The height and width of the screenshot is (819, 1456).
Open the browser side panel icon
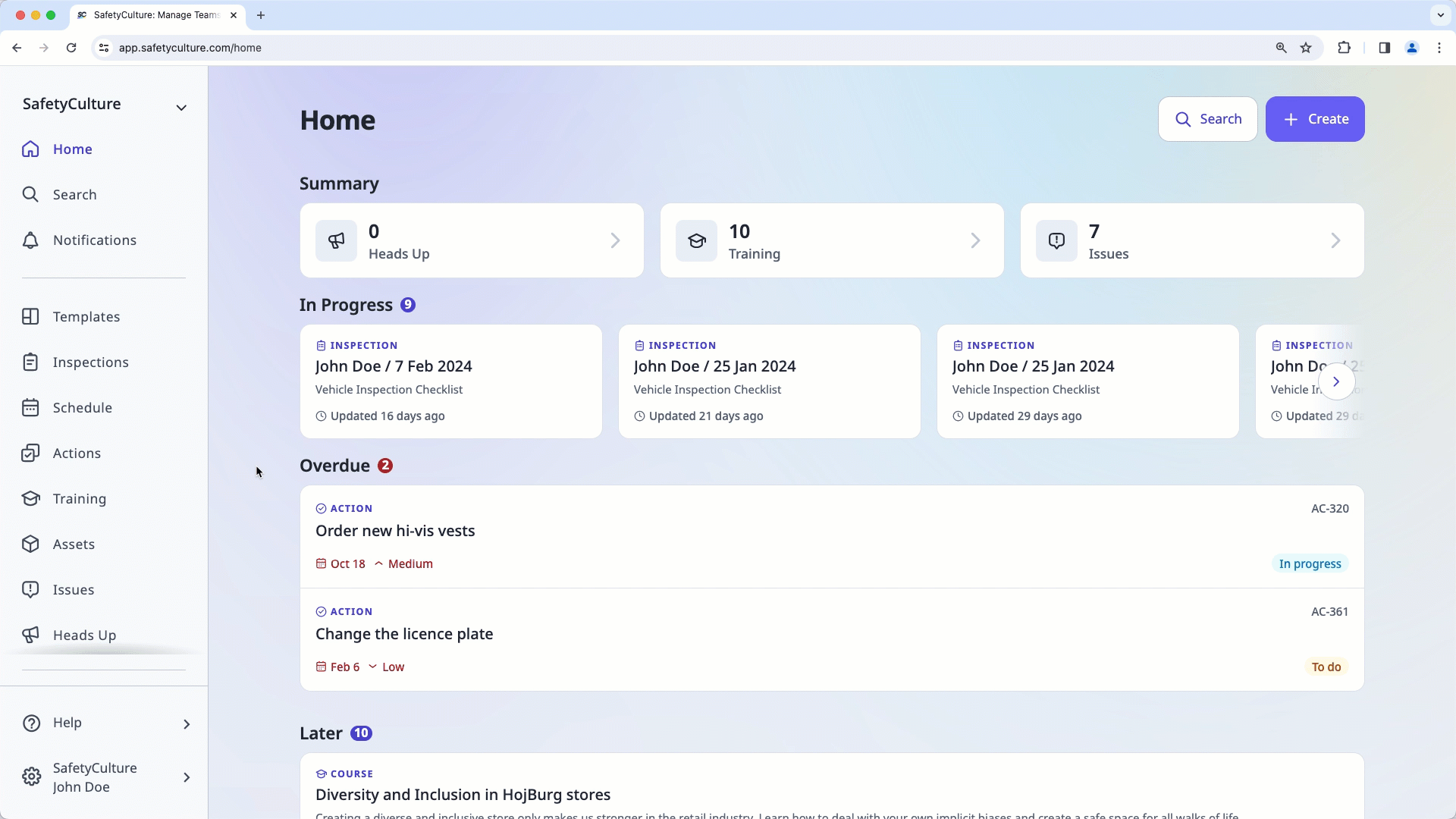(1384, 48)
